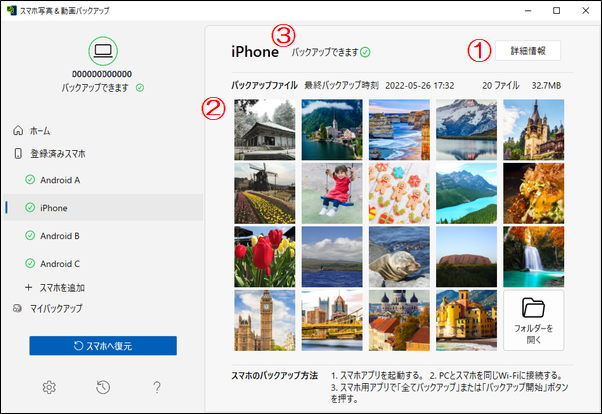Click the PC name 000000000000
The image size is (602, 414).
pos(102,74)
